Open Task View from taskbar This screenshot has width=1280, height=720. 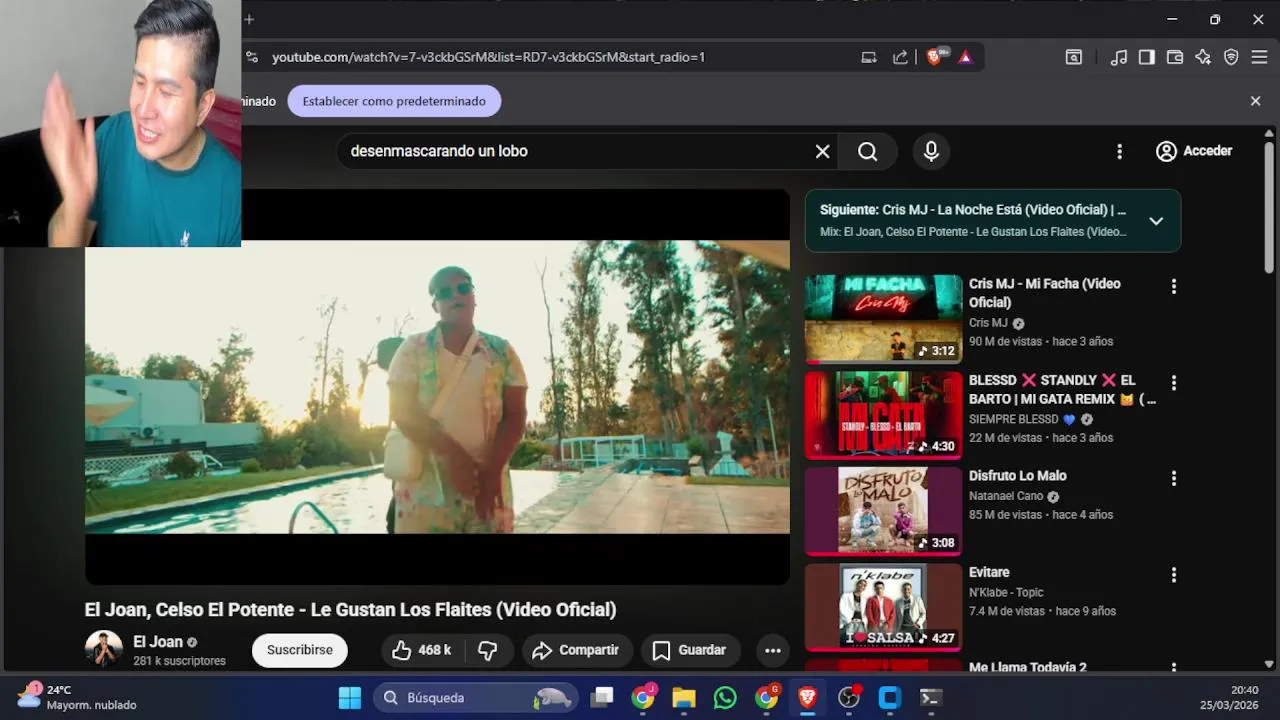[x=602, y=698]
